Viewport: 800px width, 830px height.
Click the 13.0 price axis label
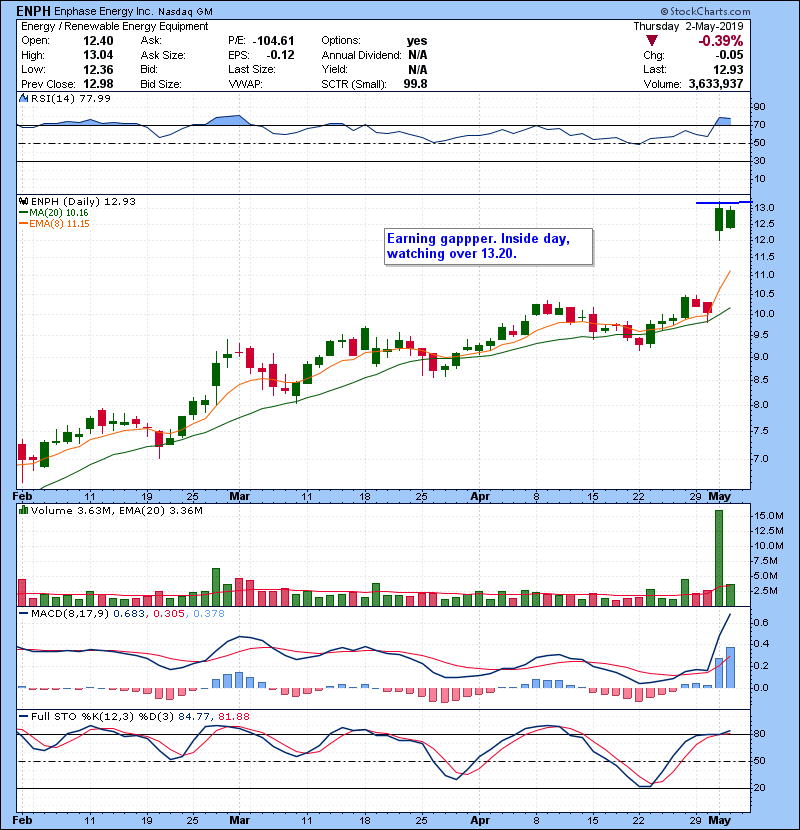(x=764, y=208)
